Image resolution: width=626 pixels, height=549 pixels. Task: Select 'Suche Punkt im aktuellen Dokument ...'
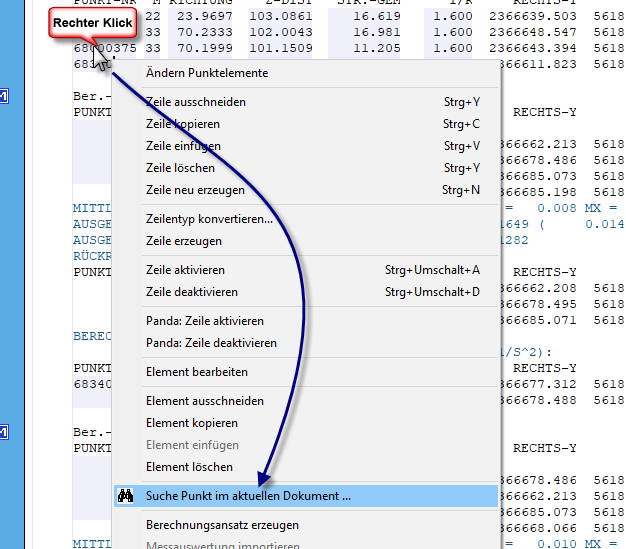[248, 495]
